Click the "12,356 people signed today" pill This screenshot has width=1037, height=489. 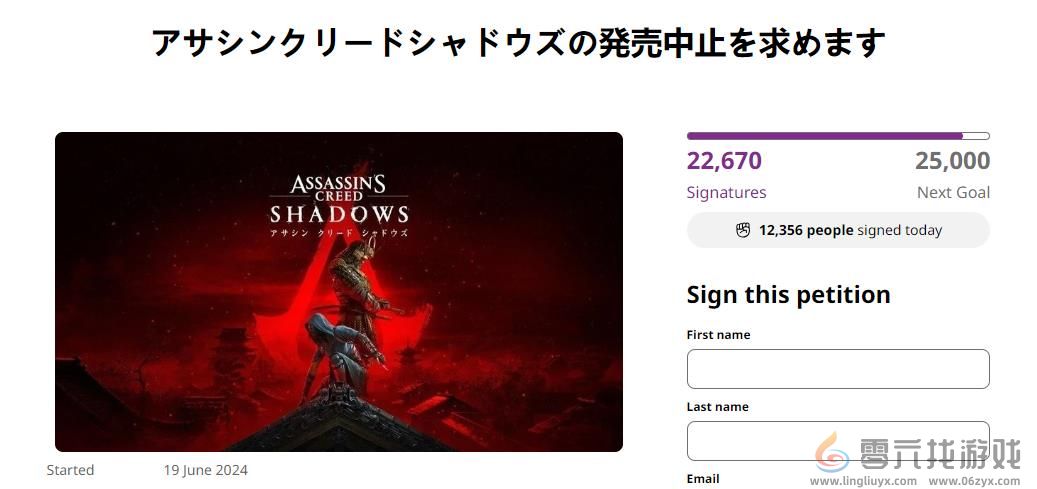[838, 230]
